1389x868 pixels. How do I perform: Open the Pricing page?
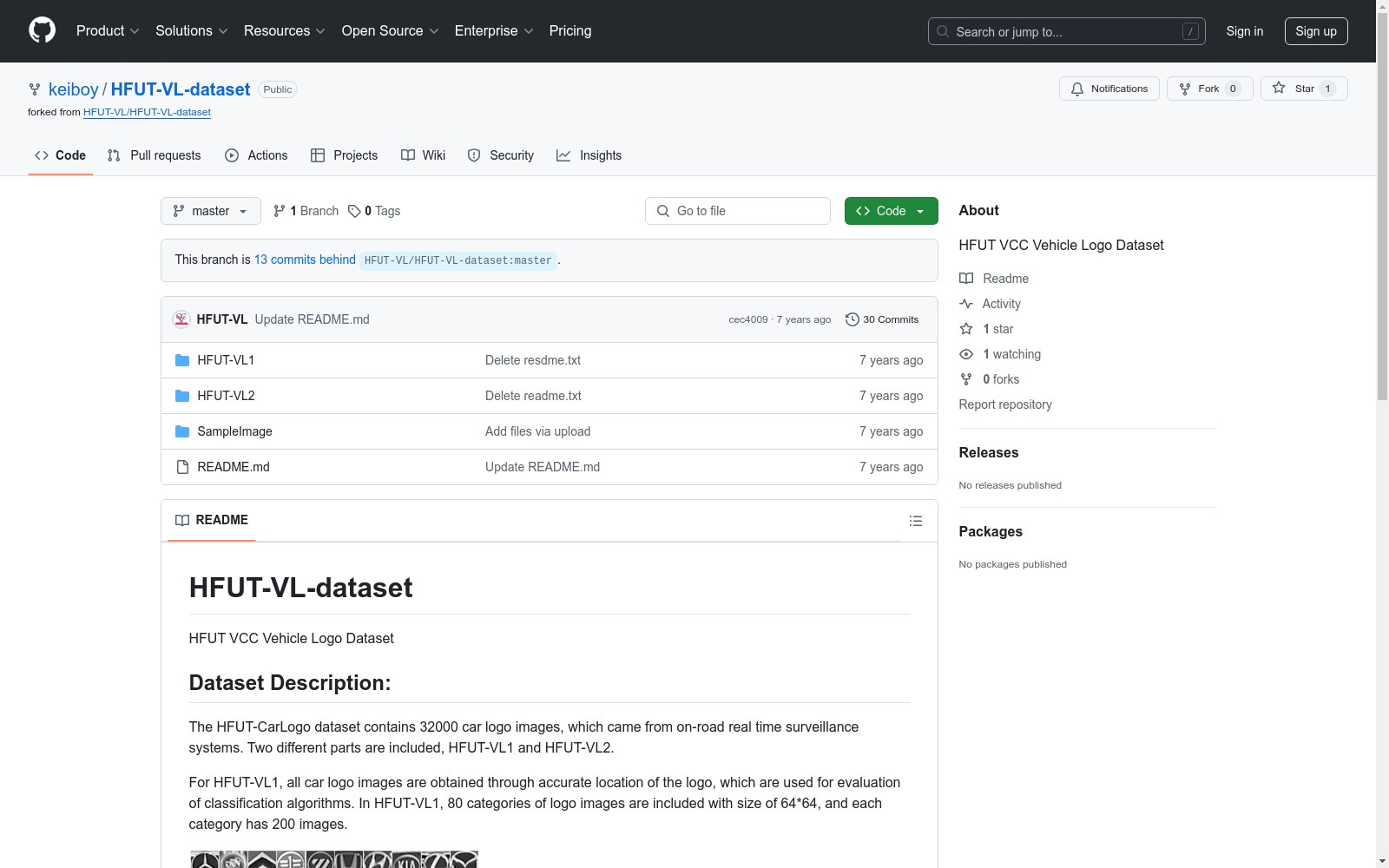[x=570, y=31]
